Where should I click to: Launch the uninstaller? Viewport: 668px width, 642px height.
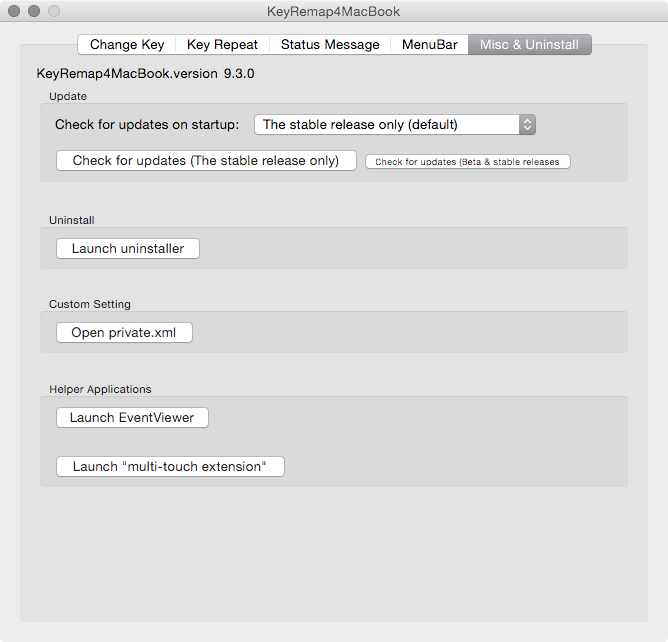[x=128, y=249]
